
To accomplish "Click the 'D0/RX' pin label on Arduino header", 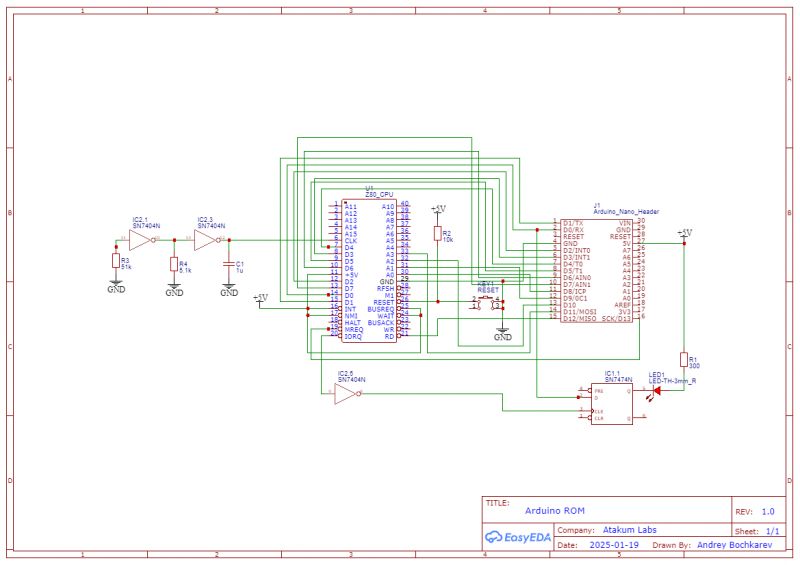I will (573, 230).
